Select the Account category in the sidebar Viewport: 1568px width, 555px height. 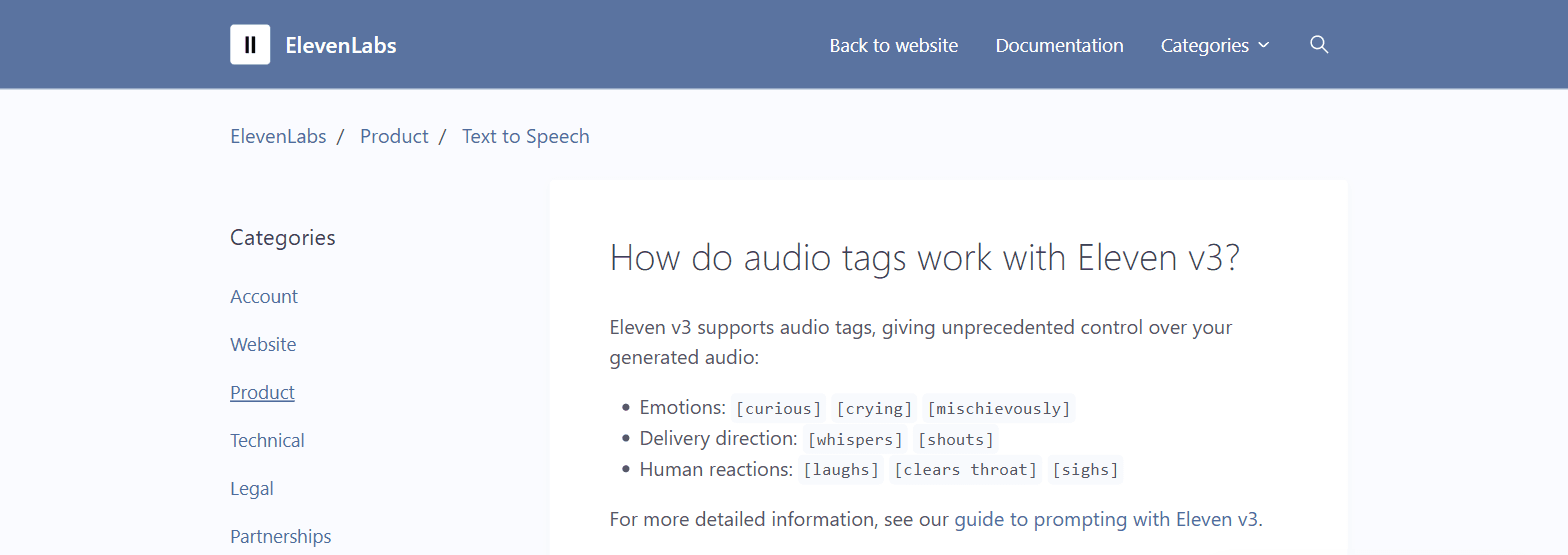264,297
